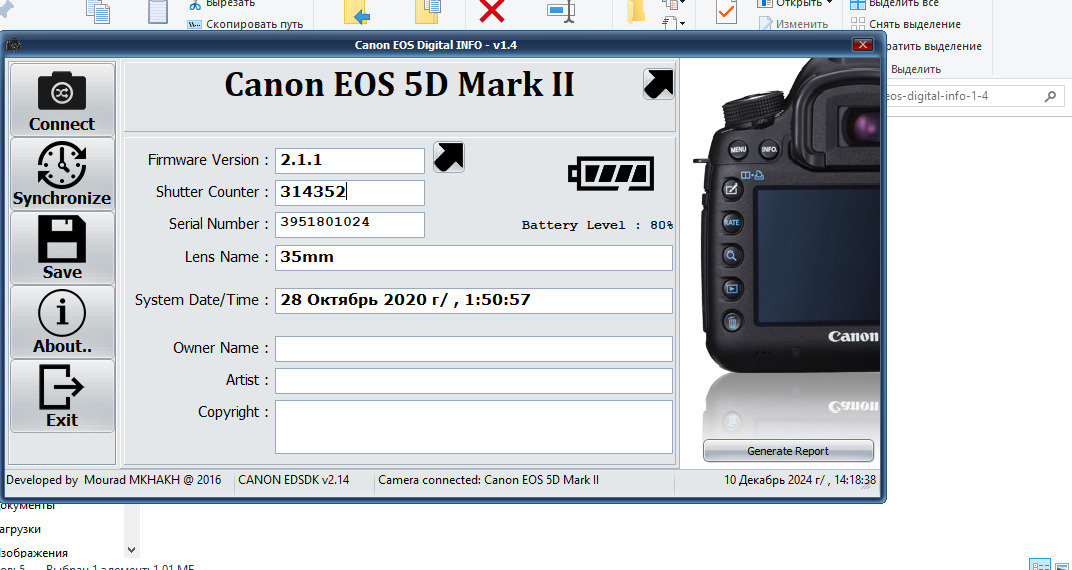The height and width of the screenshot is (570, 1072).
Task: Select the Serial Number field
Action: point(350,224)
